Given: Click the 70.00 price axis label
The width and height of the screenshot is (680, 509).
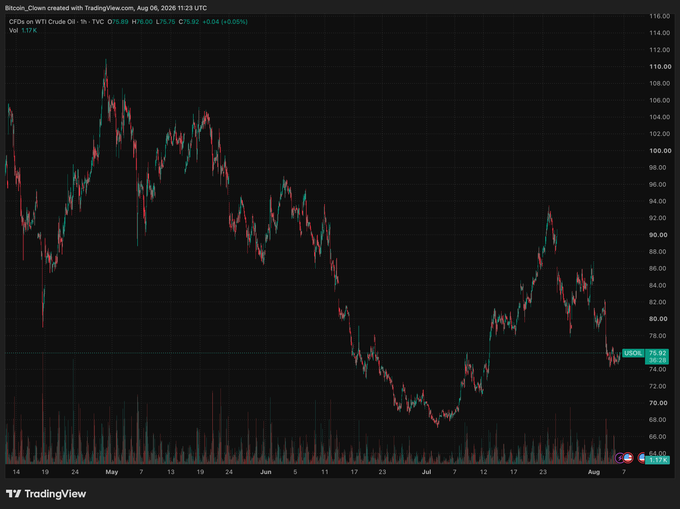Looking at the screenshot, I should click(658, 403).
